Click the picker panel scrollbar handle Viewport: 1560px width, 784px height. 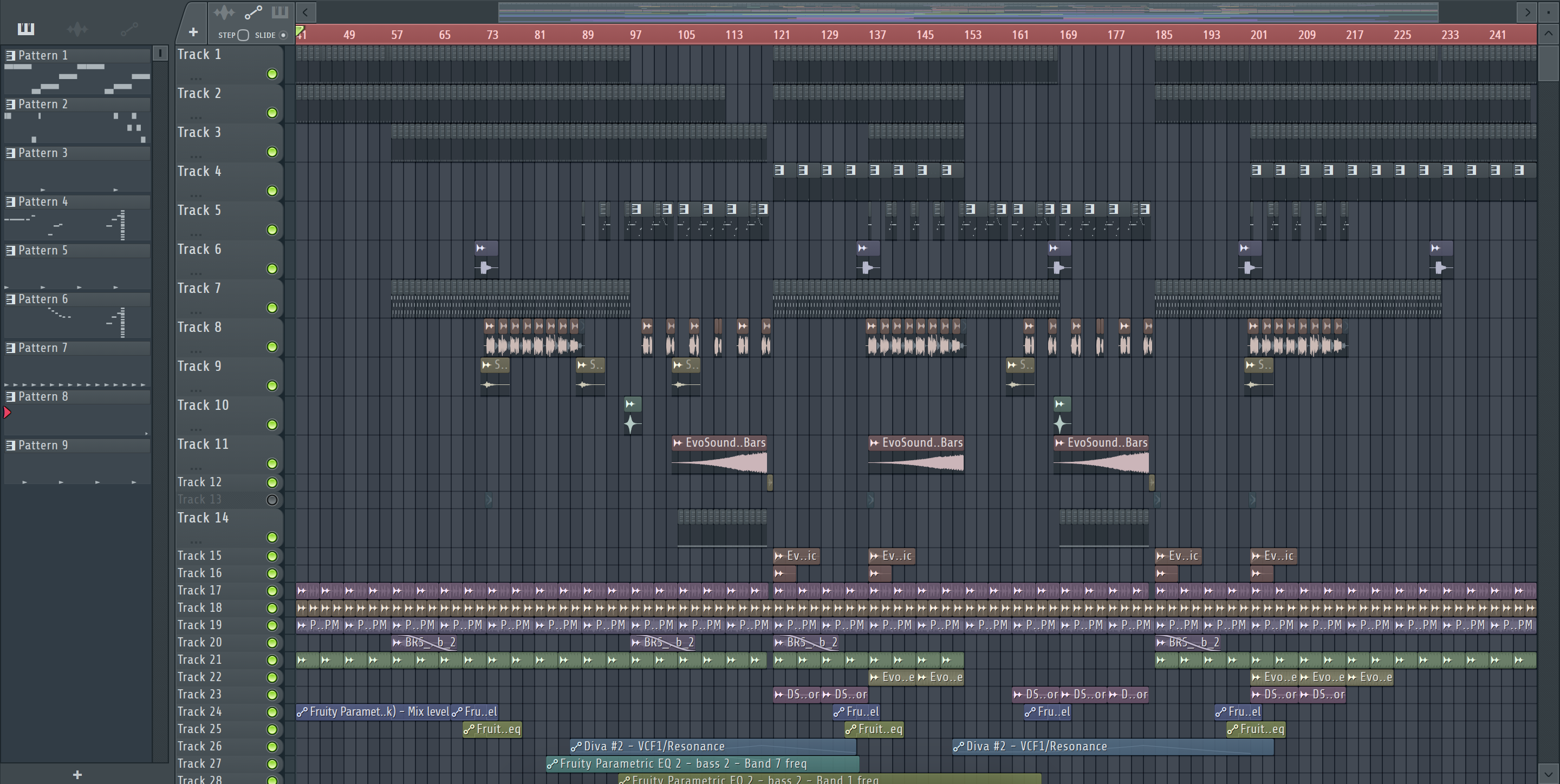point(160,53)
